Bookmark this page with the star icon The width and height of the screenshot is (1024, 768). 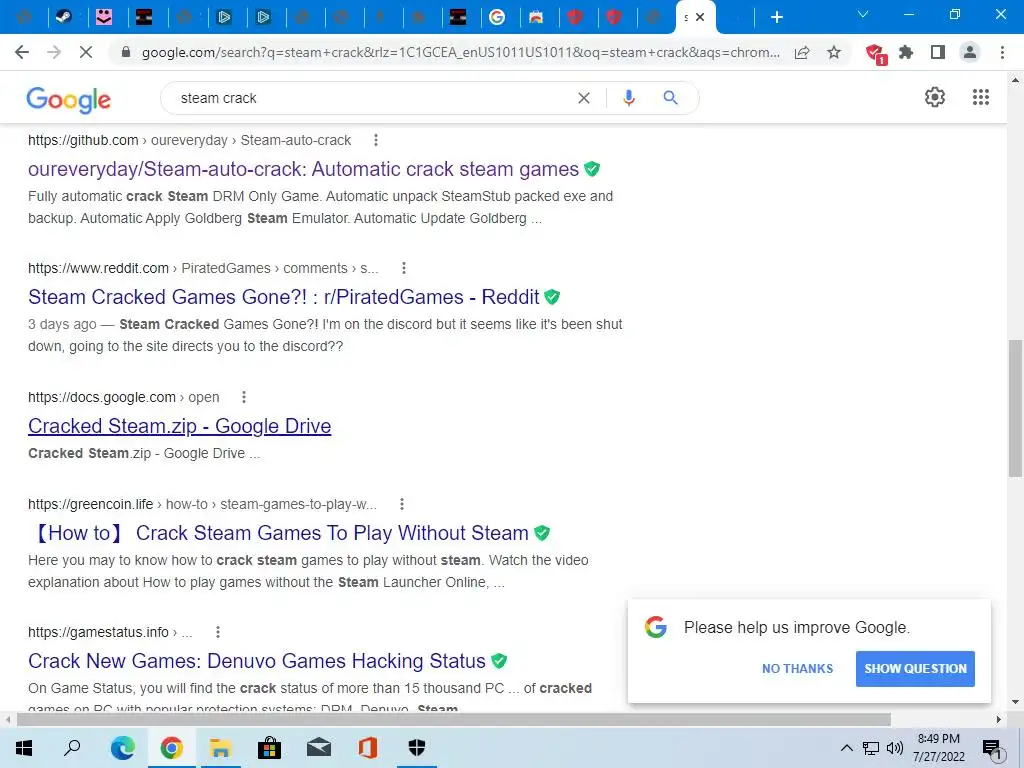point(834,53)
